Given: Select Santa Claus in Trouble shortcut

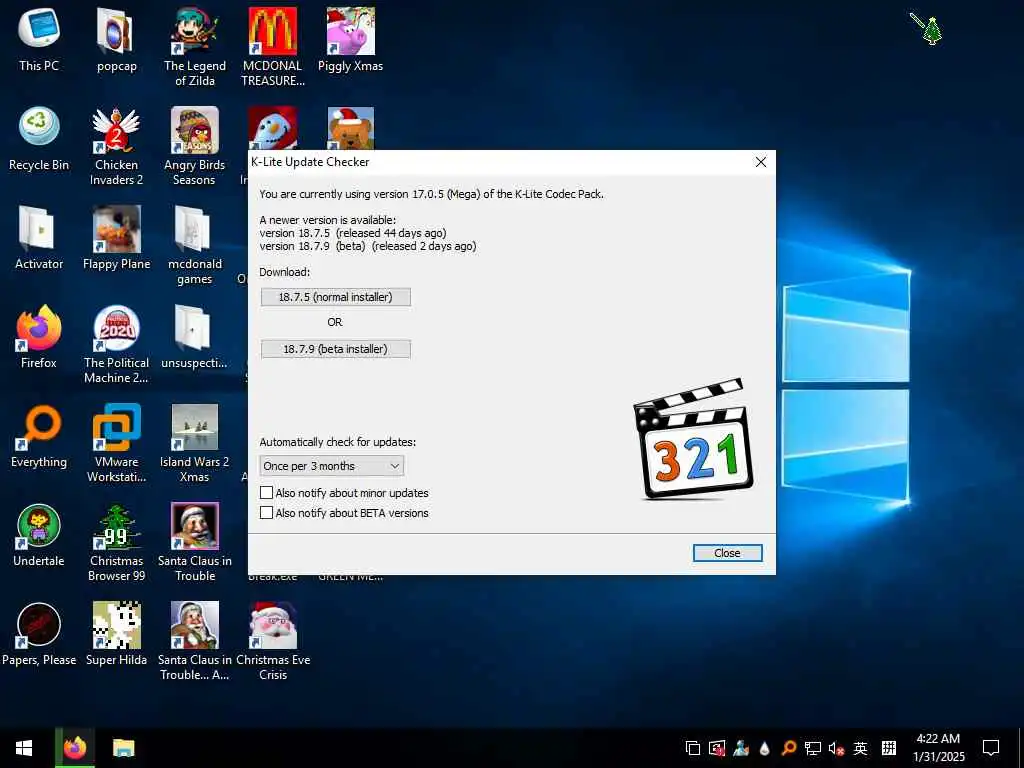Looking at the screenshot, I should pos(195,543).
